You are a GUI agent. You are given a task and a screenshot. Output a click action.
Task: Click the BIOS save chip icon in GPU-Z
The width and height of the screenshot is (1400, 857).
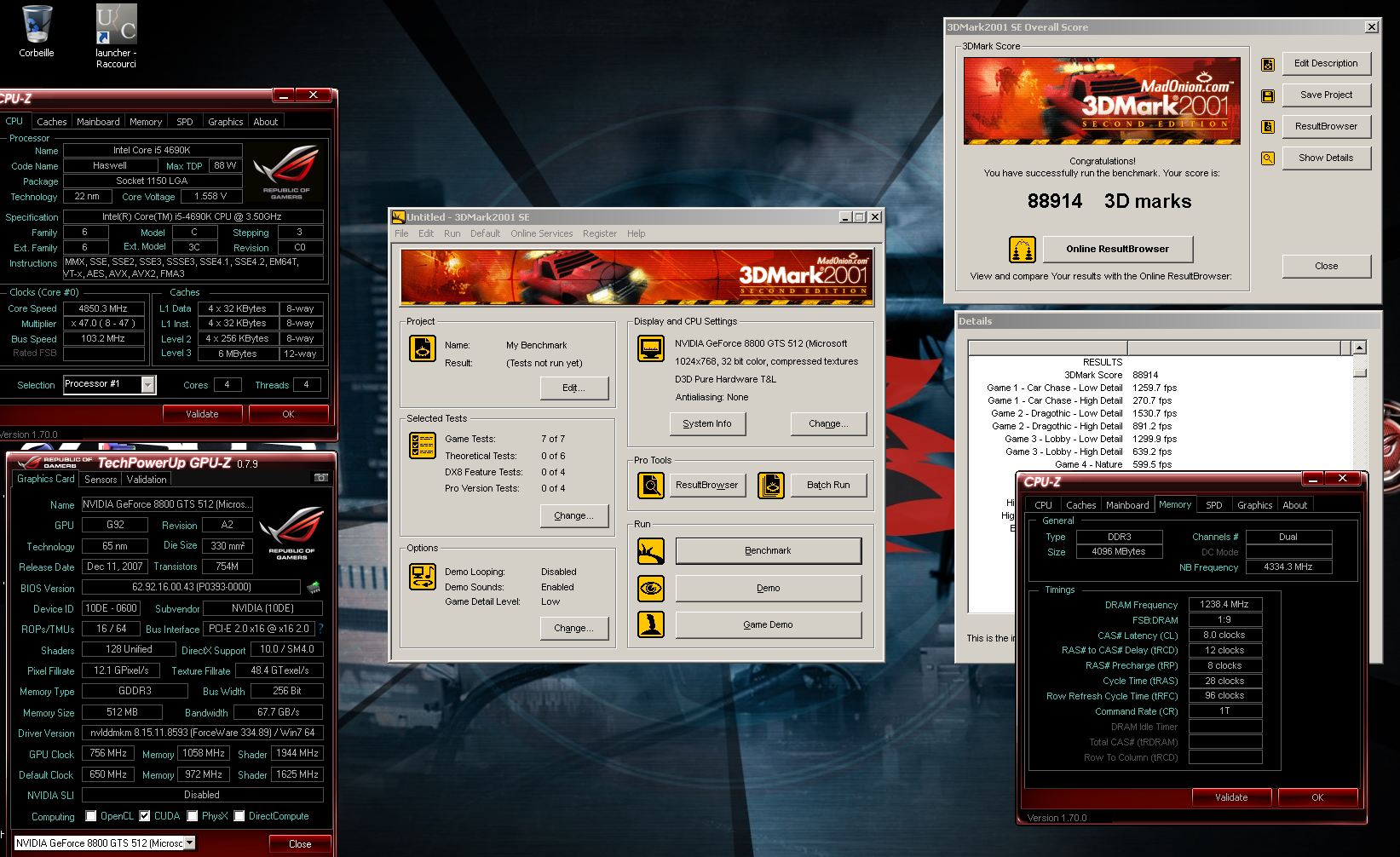(x=314, y=587)
